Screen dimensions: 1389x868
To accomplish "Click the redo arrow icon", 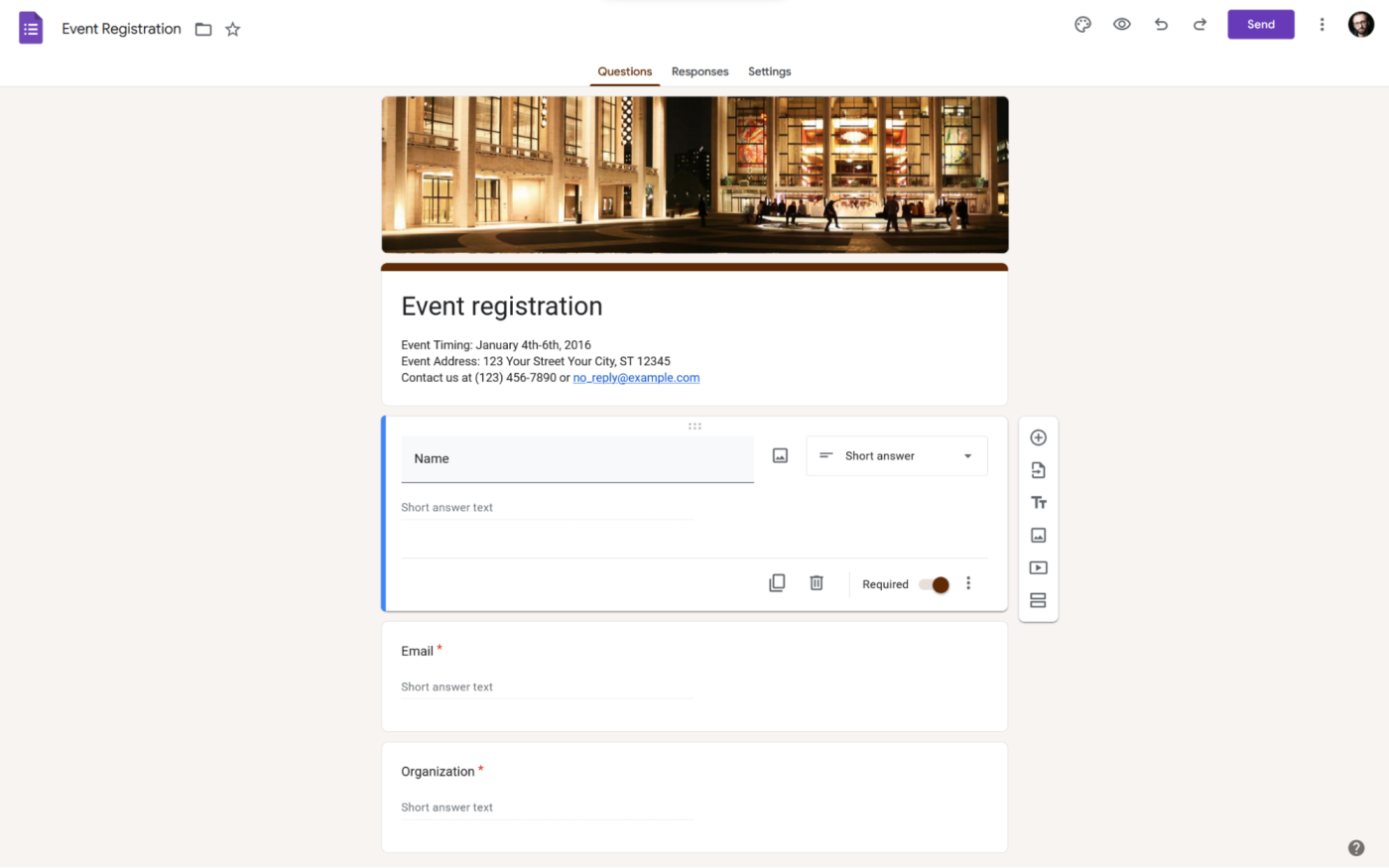I will [x=1200, y=25].
